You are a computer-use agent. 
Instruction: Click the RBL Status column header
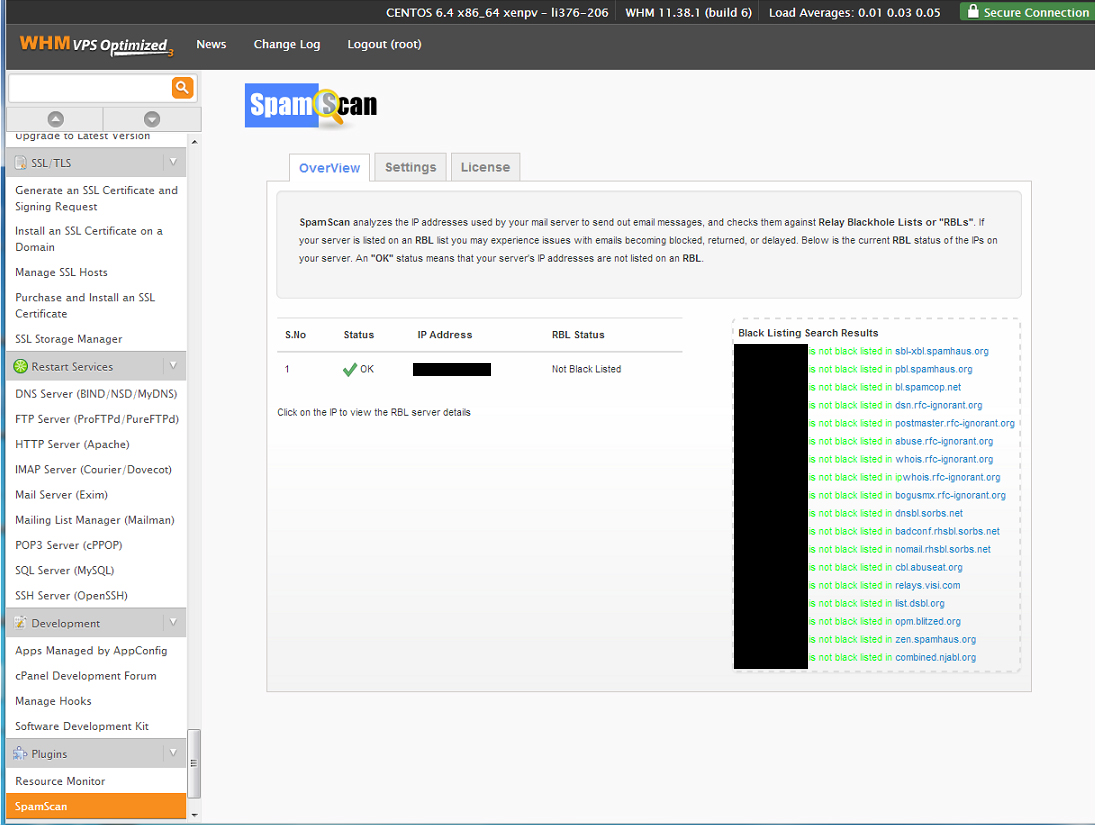[x=578, y=335]
